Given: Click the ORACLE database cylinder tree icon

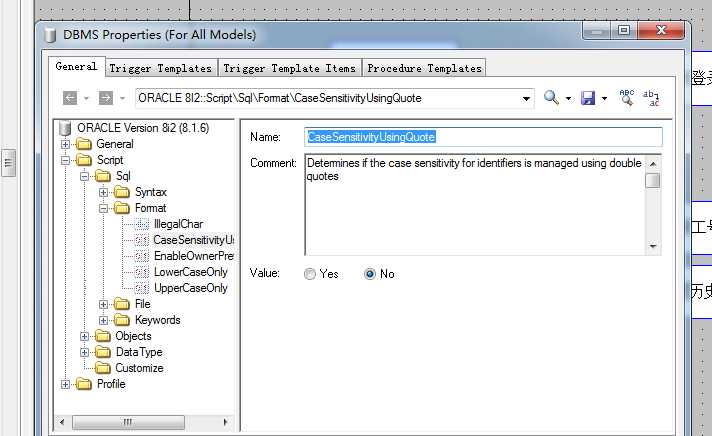Looking at the screenshot, I should coord(65,128).
